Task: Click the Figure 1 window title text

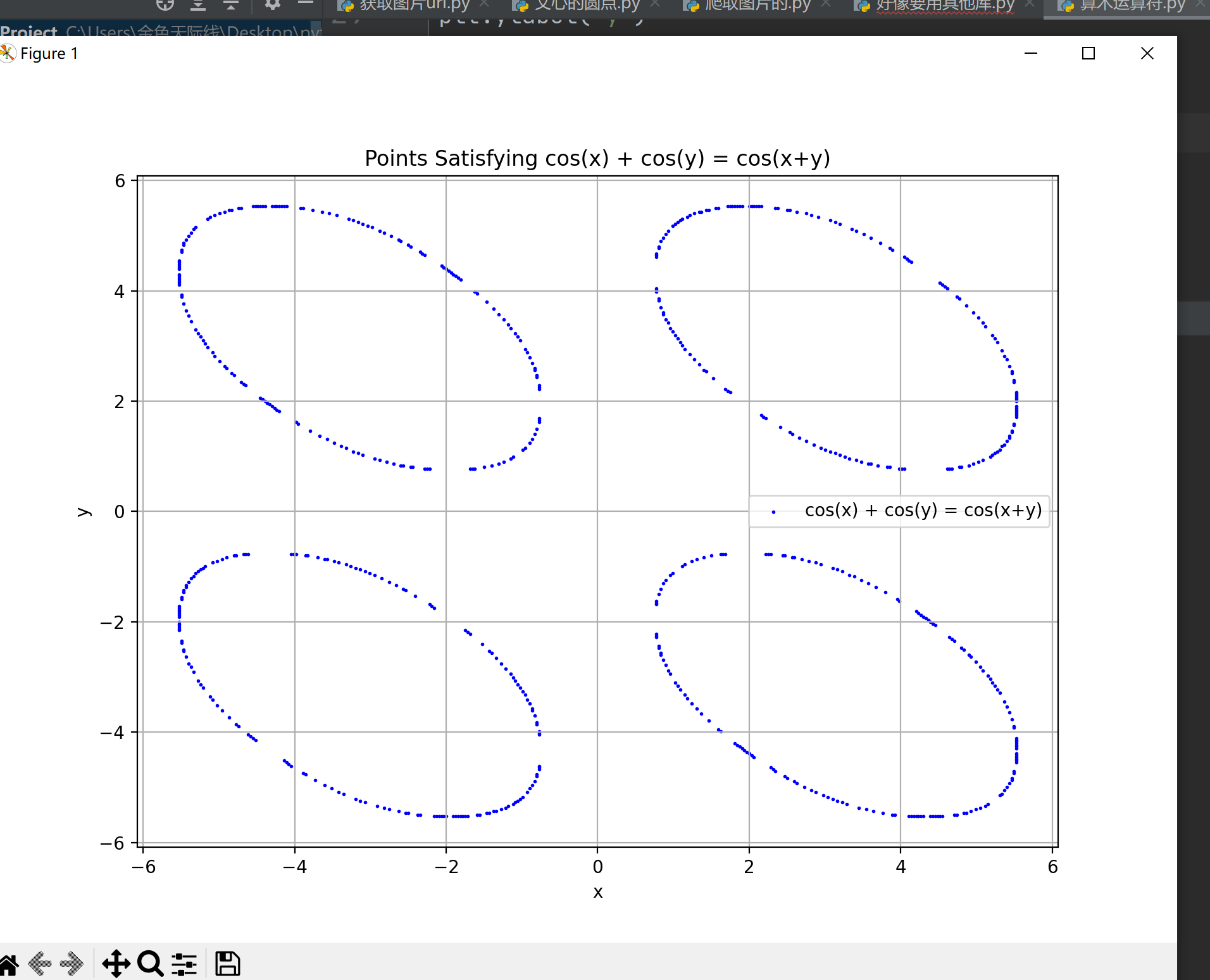Action: pos(49,54)
